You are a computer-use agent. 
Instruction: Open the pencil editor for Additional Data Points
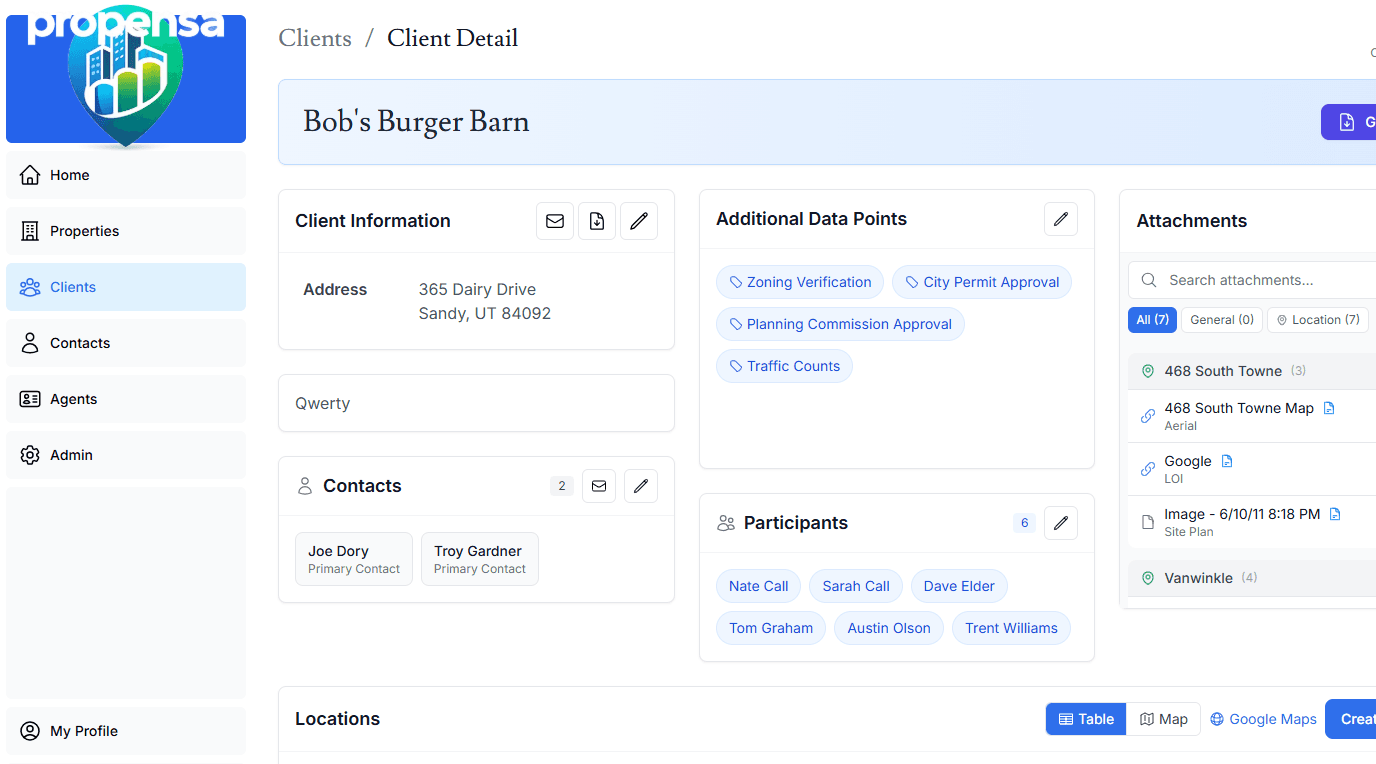tap(1060, 218)
